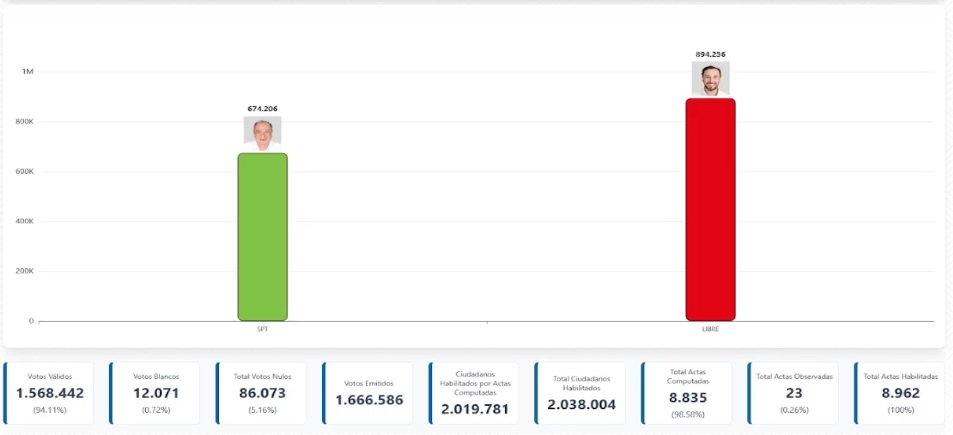Select the Total Actas Observadas card
This screenshot has width=953, height=435.
tap(795, 393)
